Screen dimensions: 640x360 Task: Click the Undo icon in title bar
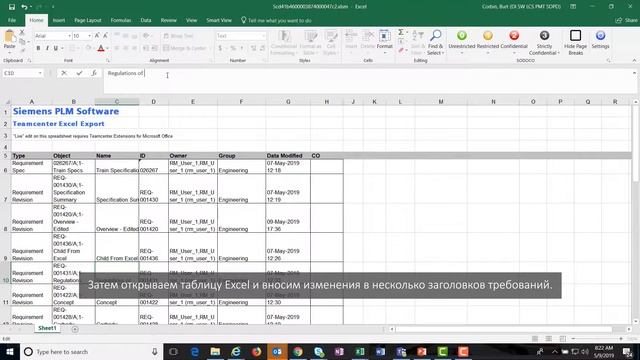pyautogui.click(x=24, y=7)
